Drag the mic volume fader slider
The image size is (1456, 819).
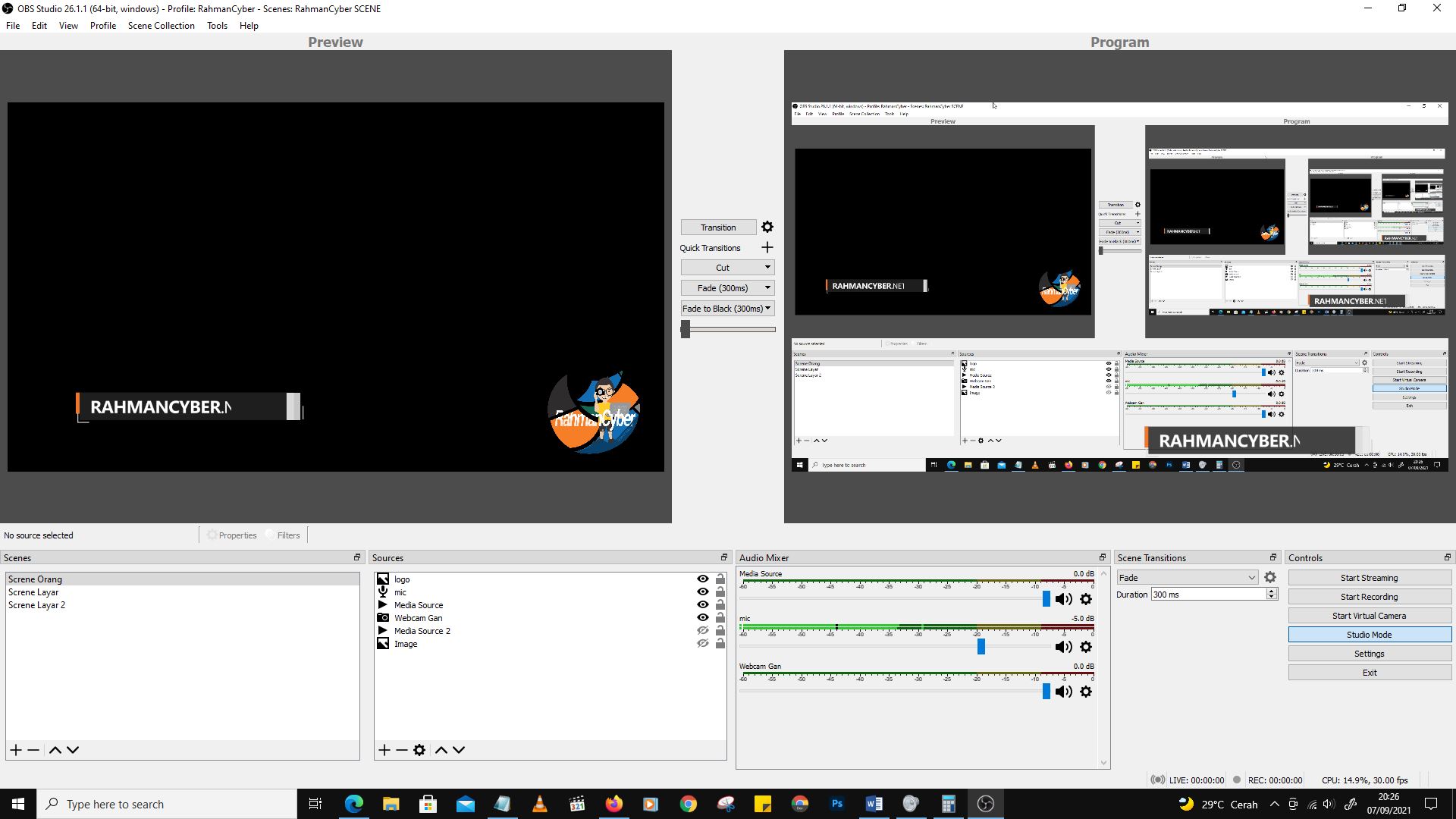(981, 646)
